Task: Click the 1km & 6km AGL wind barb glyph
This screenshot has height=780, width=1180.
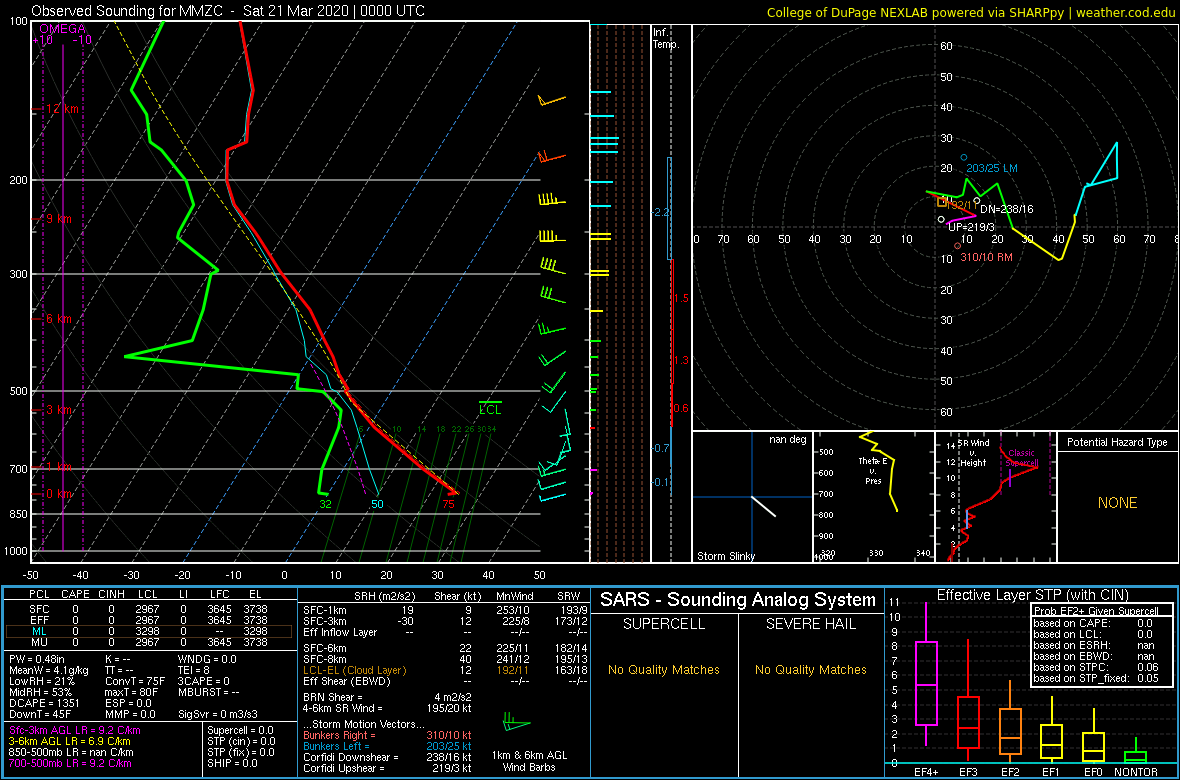Action: coord(515,724)
